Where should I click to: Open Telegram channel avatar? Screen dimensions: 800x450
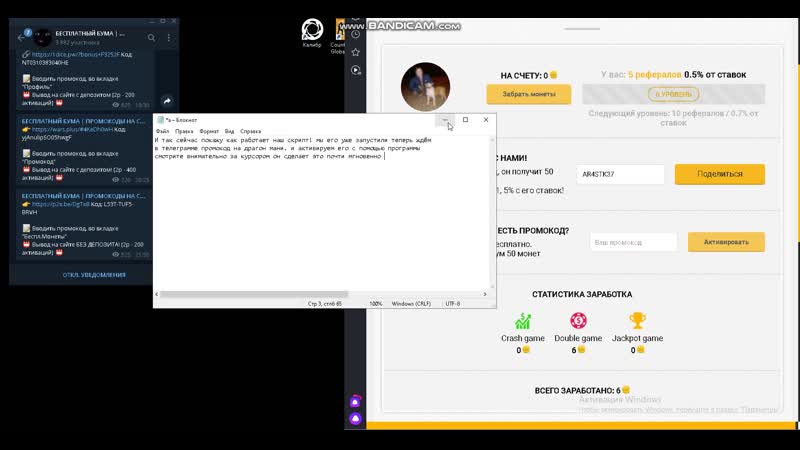coord(42,38)
